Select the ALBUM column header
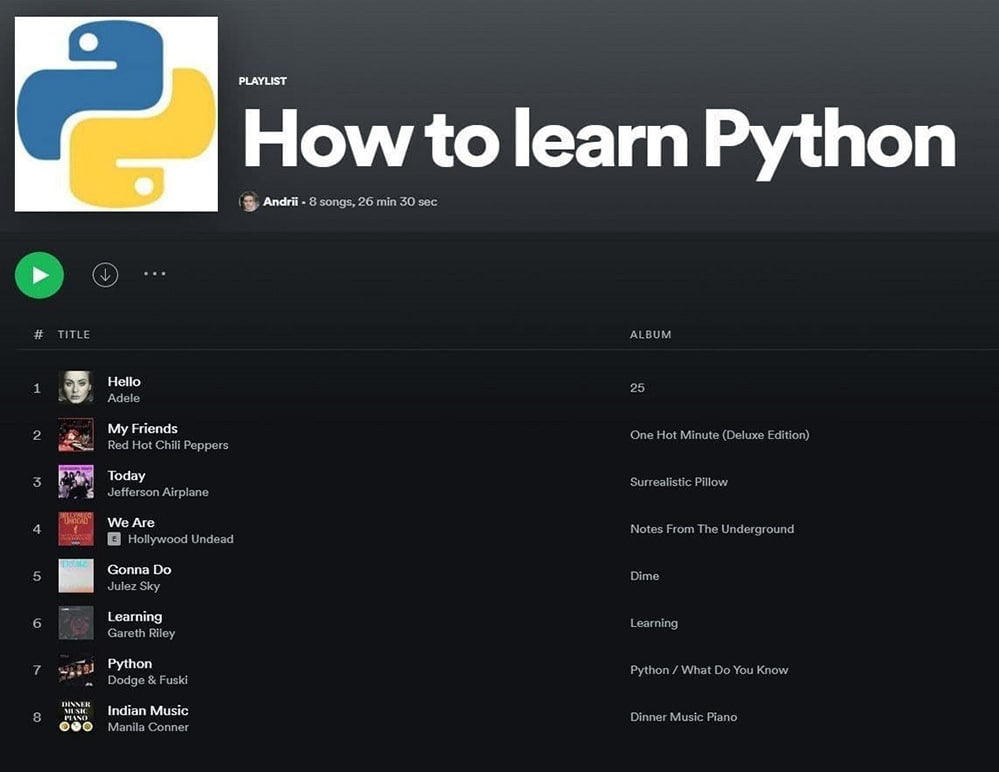This screenshot has height=772, width=999. click(650, 334)
